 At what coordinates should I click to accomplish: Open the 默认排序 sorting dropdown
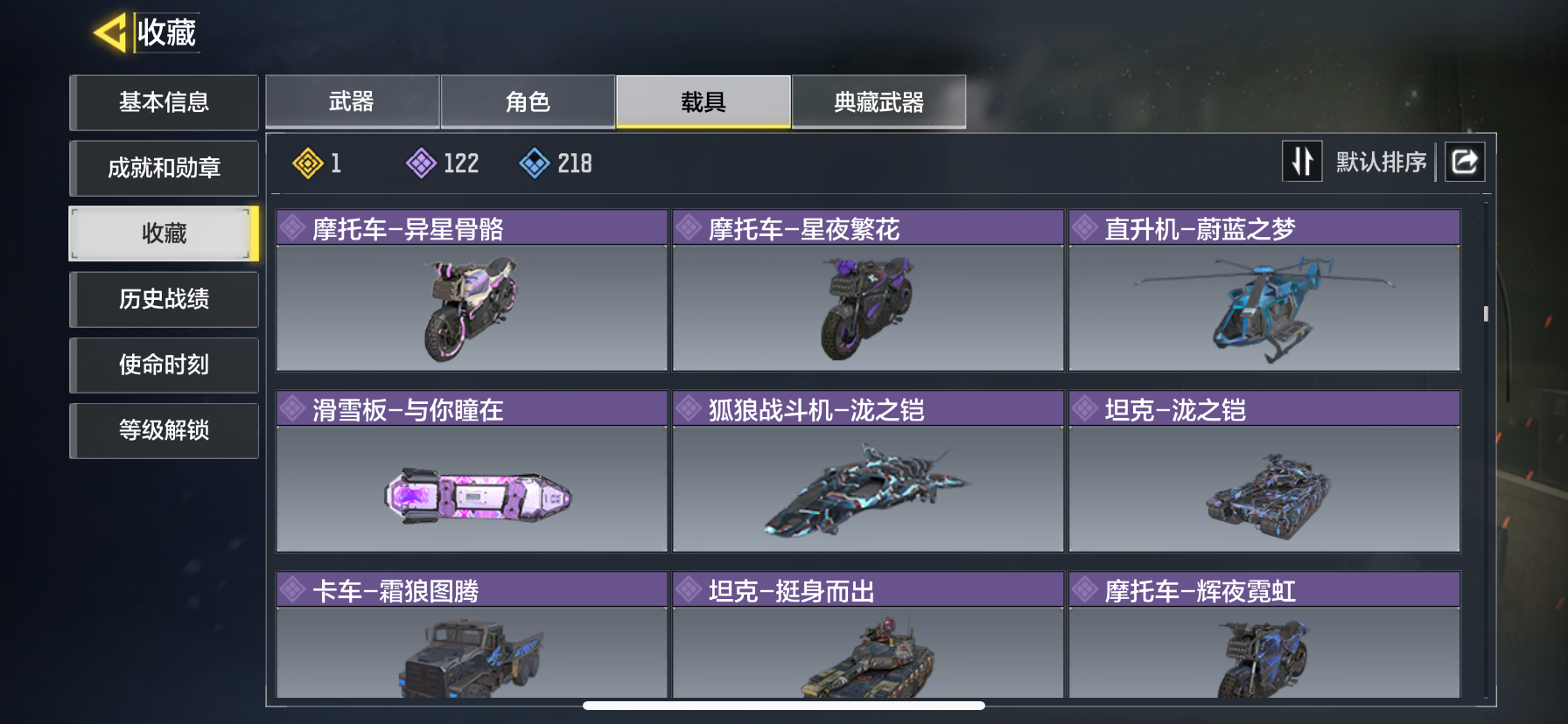[x=1381, y=162]
